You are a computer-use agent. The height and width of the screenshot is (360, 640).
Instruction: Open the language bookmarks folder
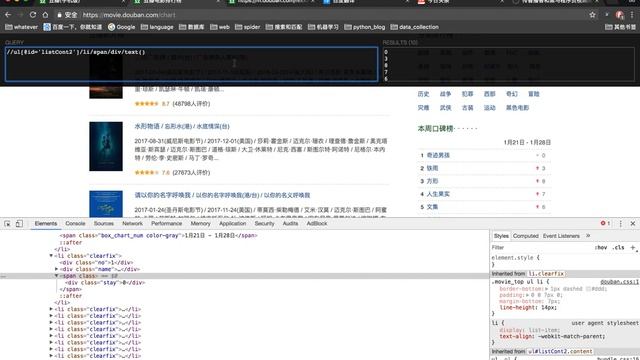click(x=157, y=27)
